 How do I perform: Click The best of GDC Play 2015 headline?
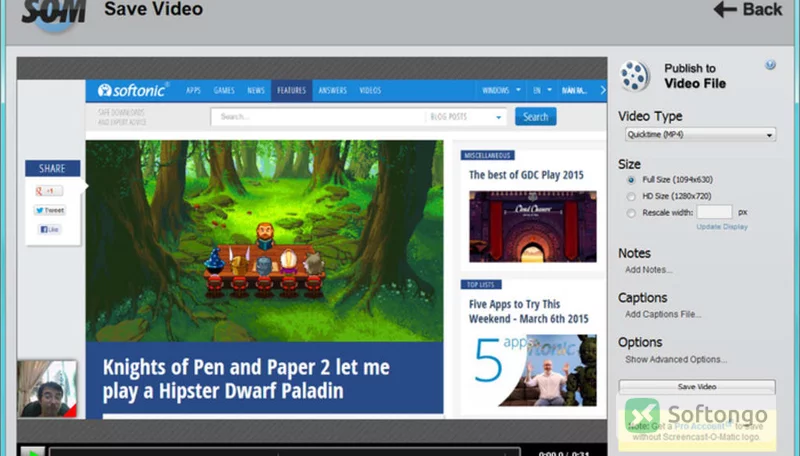tap(526, 175)
